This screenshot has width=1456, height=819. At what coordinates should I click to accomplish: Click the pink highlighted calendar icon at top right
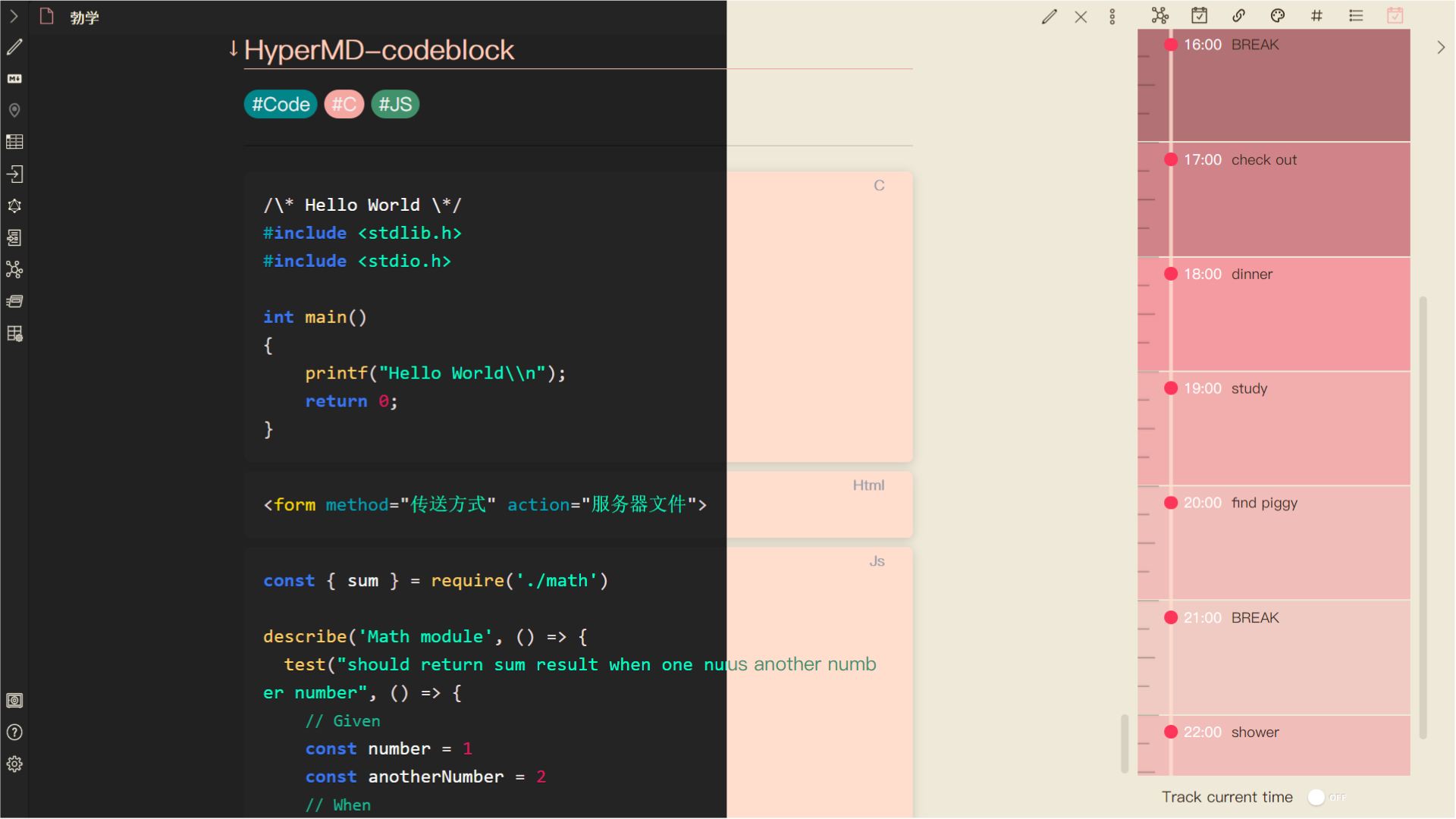1395,16
